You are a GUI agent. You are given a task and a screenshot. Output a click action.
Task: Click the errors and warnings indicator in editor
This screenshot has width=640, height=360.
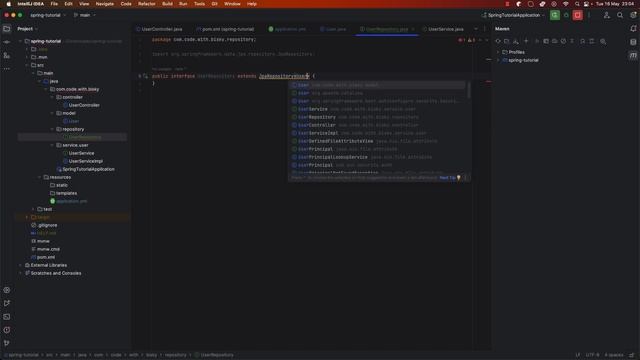tap(467, 40)
